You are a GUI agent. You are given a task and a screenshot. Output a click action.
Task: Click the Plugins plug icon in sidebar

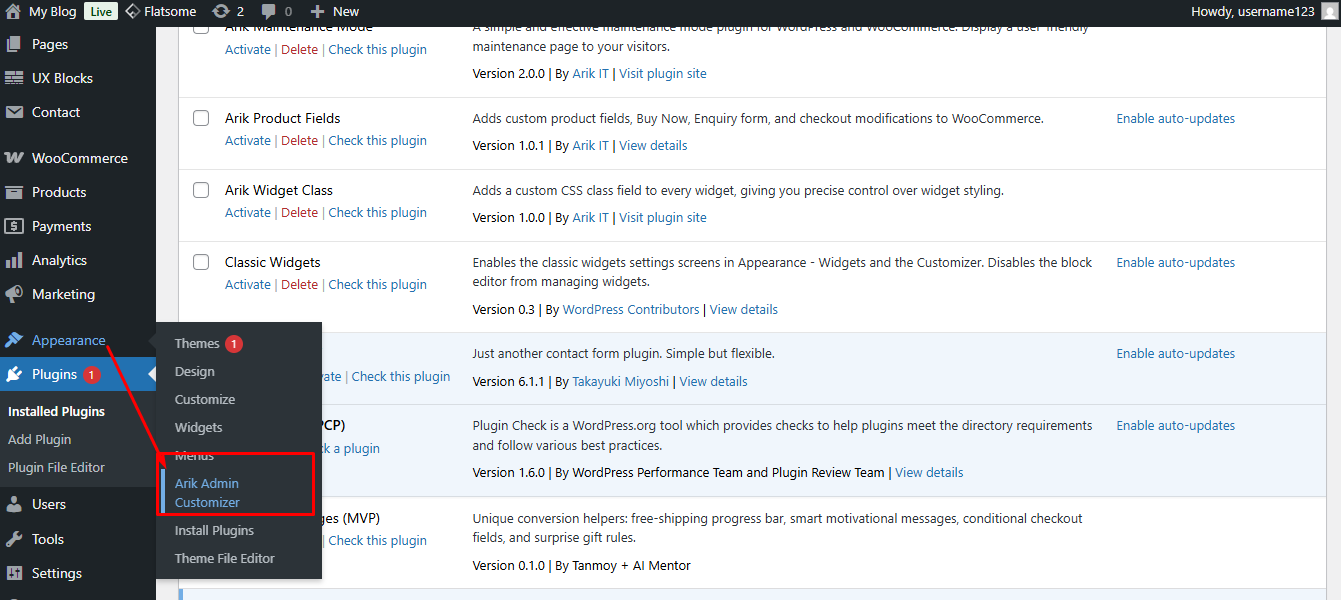coord(14,374)
